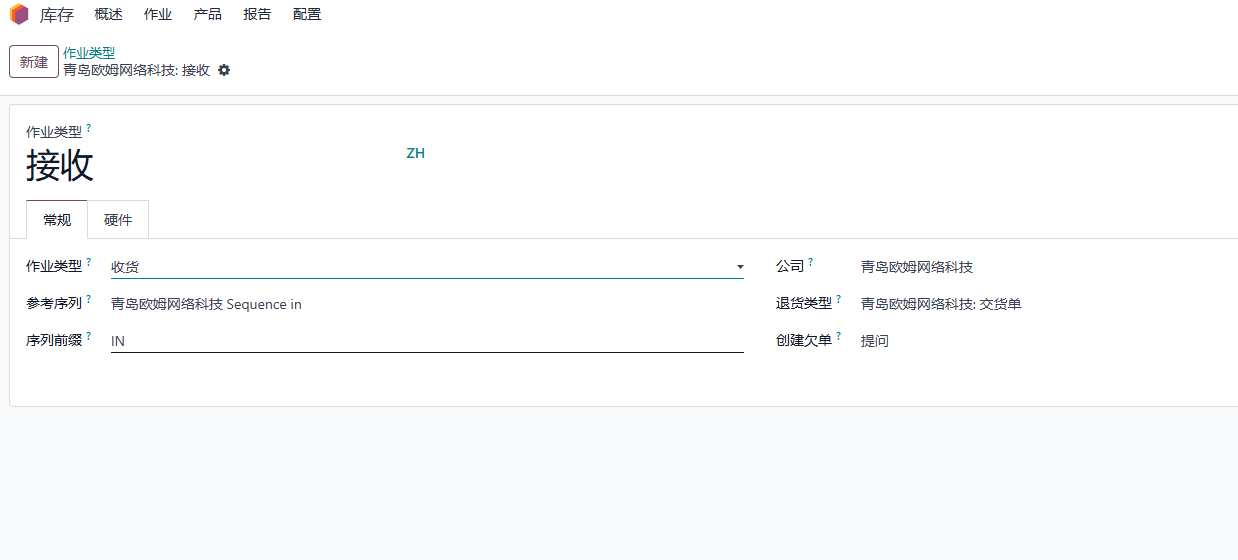
Task: Open the 报告 menu
Action: click(x=257, y=15)
